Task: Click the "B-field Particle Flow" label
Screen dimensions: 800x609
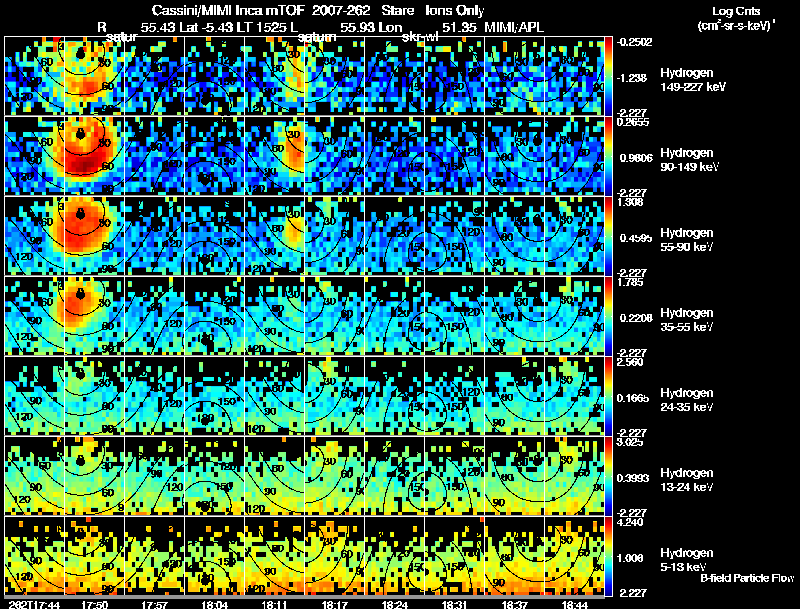Action: 747,578
